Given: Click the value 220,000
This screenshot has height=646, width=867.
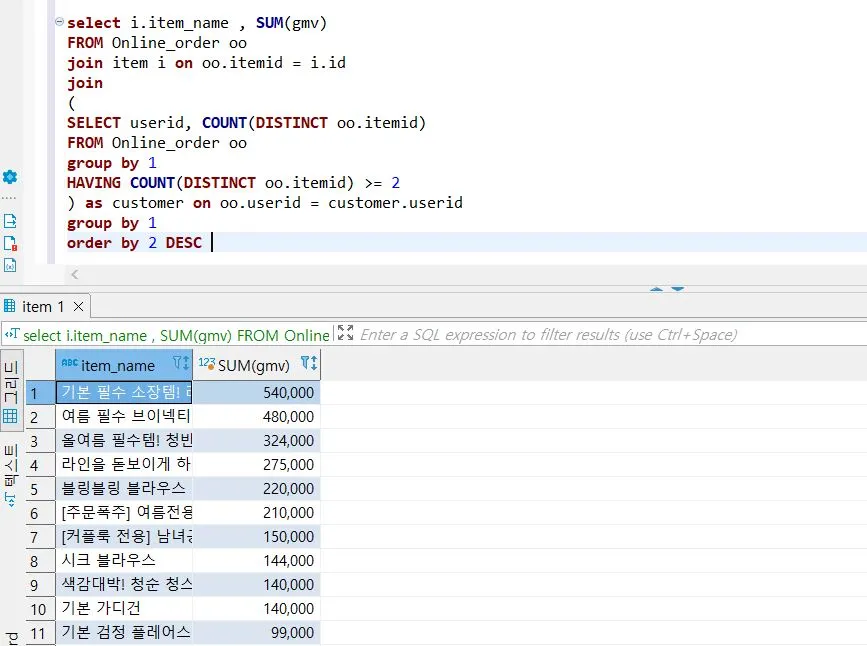Looking at the screenshot, I should pos(288,489).
